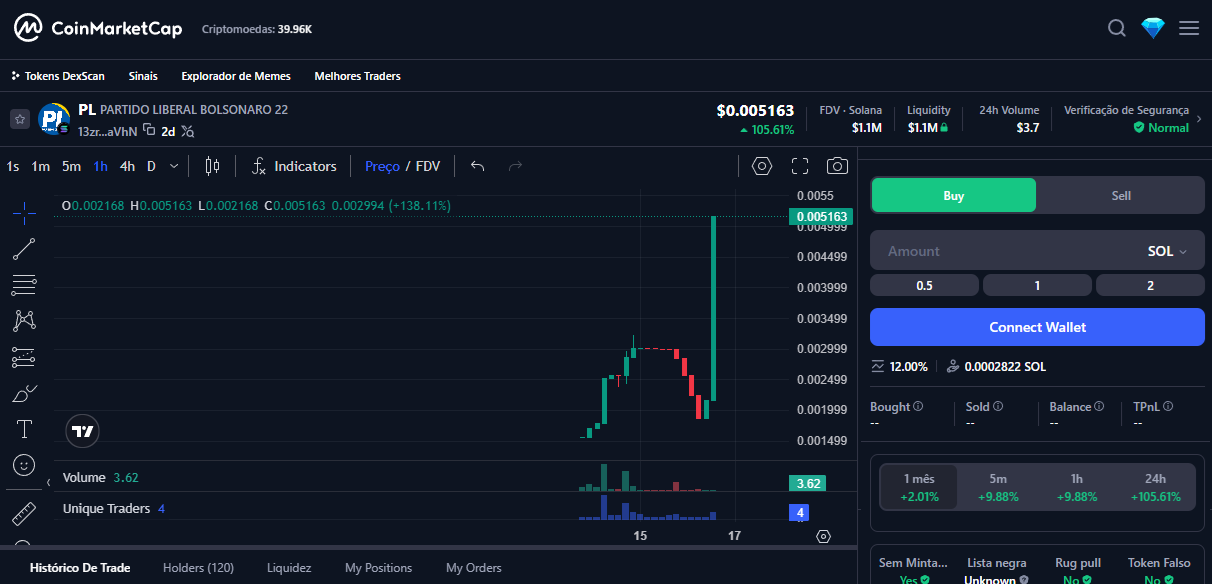Click the Bought info icon
Viewport: 1212px width, 584px height.
[x=918, y=407]
